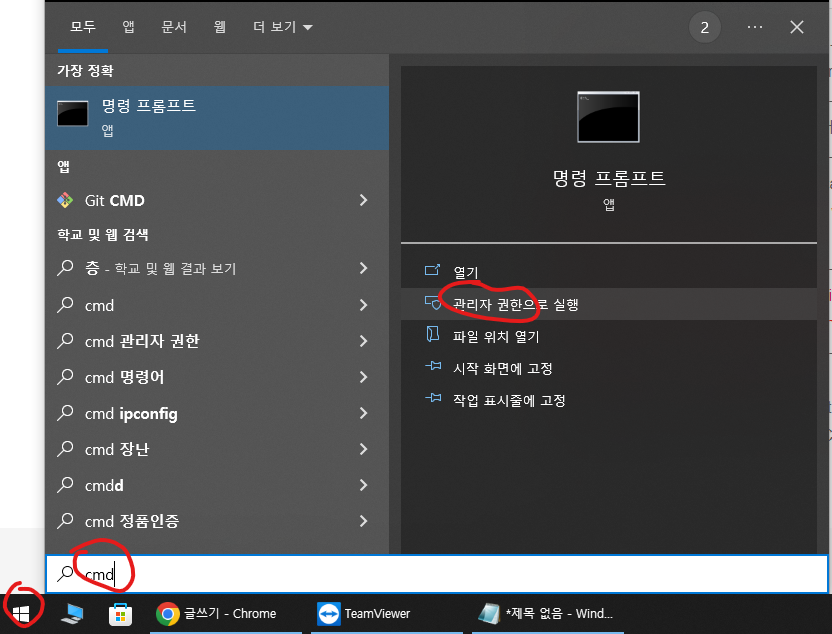The width and height of the screenshot is (832, 634).
Task: Select 작업 표시줄에 고정
Action: coord(609,399)
